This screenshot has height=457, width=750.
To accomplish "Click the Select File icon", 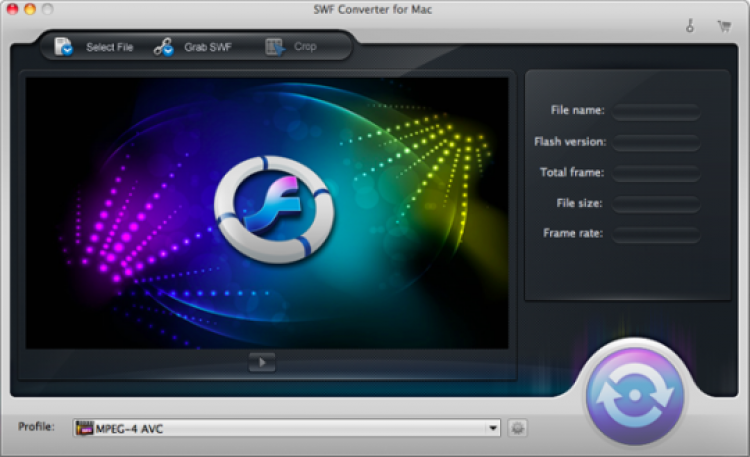I will tap(64, 46).
